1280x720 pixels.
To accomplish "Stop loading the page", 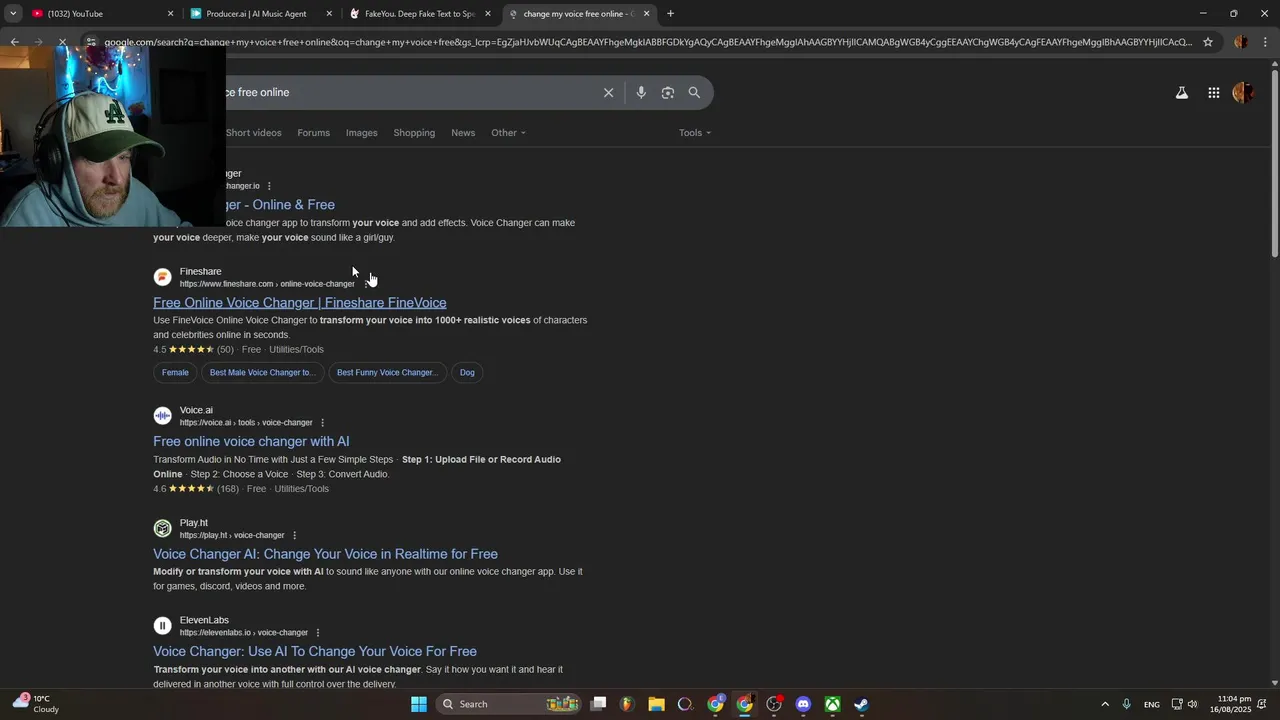I will pyautogui.click(x=62, y=42).
